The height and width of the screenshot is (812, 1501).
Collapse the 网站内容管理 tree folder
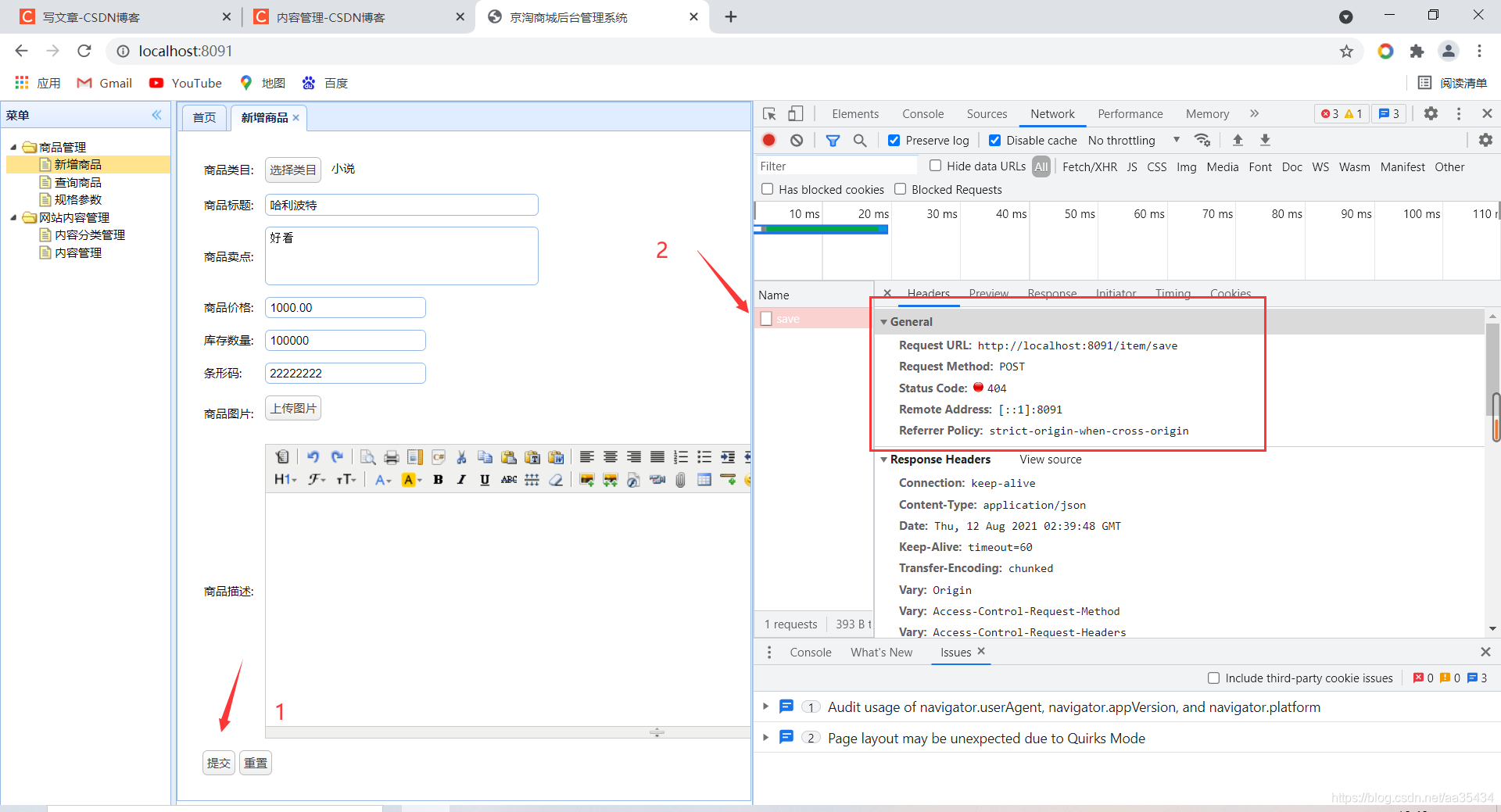tap(13, 217)
